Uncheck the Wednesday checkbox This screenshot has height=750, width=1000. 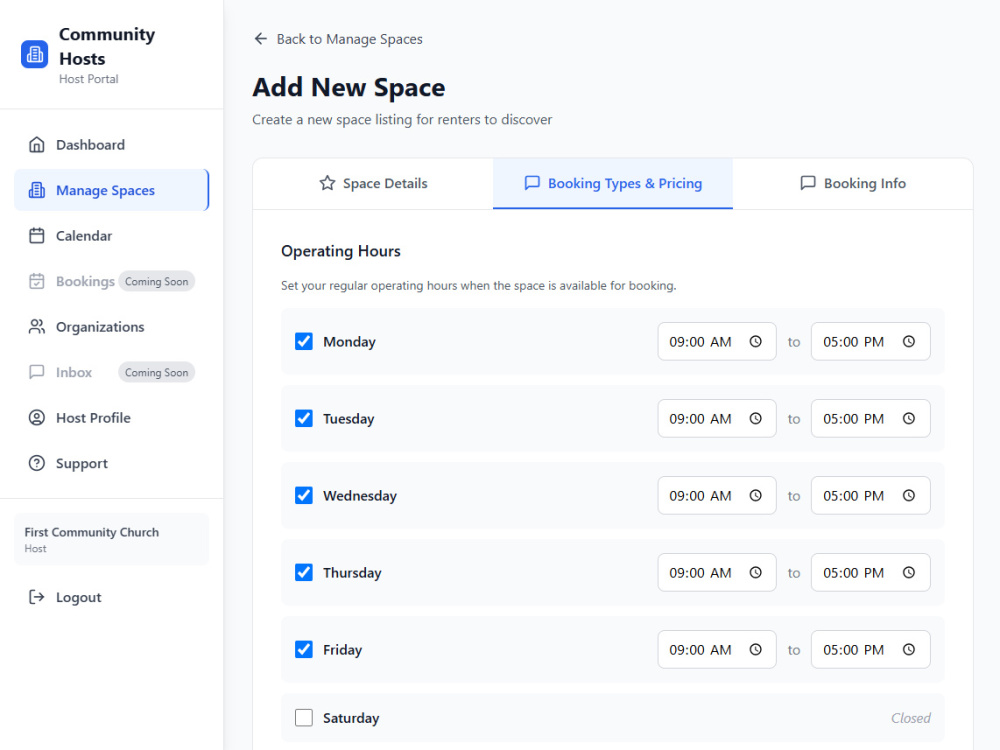(x=304, y=496)
